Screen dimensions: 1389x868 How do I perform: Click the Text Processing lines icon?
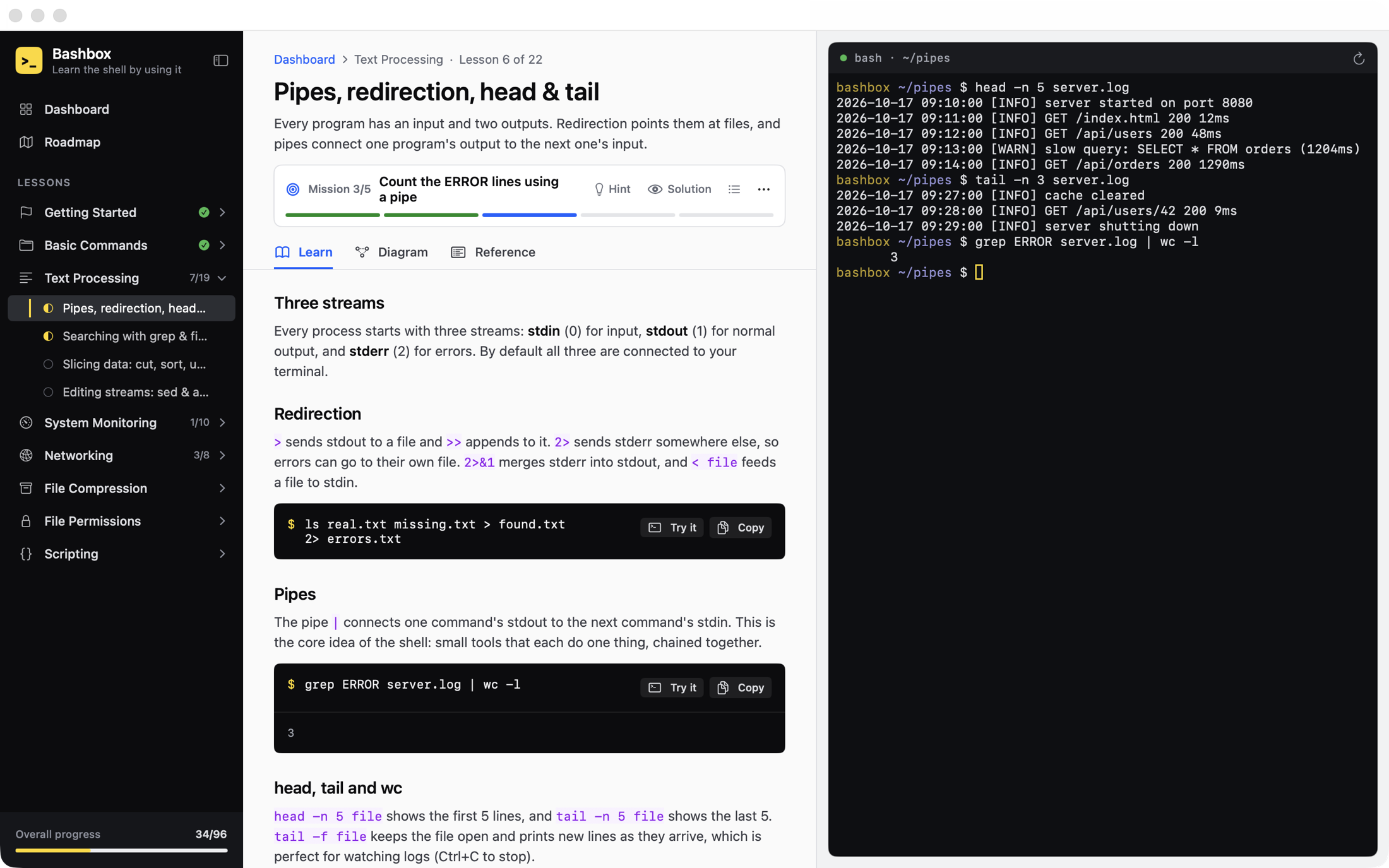point(26,278)
